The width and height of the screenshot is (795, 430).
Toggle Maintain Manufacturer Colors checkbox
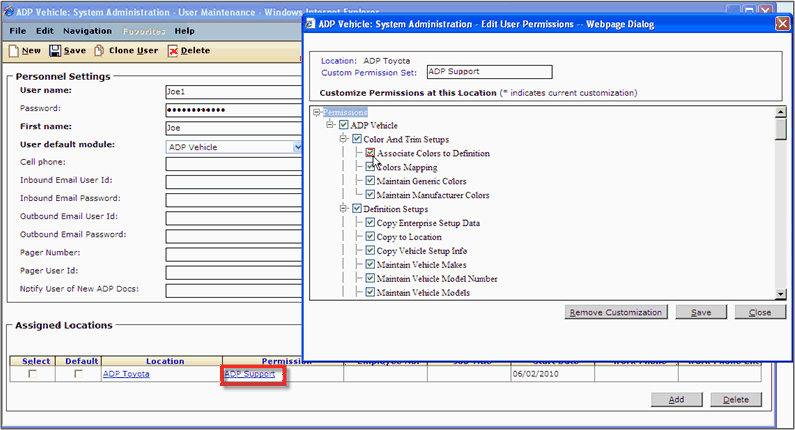(x=370, y=194)
